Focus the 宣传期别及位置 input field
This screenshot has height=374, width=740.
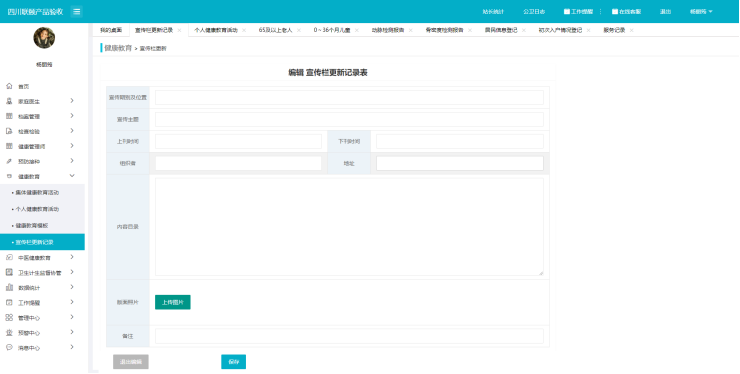[349, 97]
